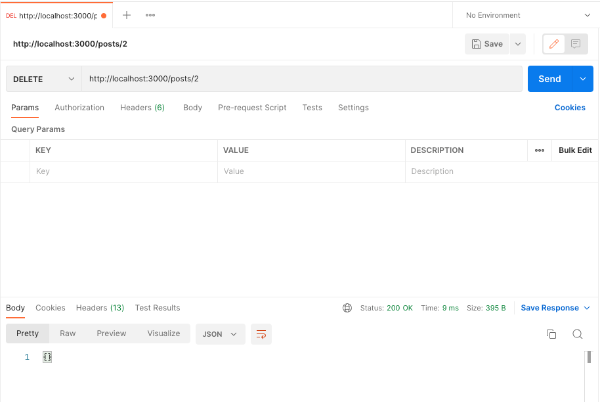Viewport: 600px width, 402px height.
Task: Click the edit pencil icon
Action: click(554, 44)
